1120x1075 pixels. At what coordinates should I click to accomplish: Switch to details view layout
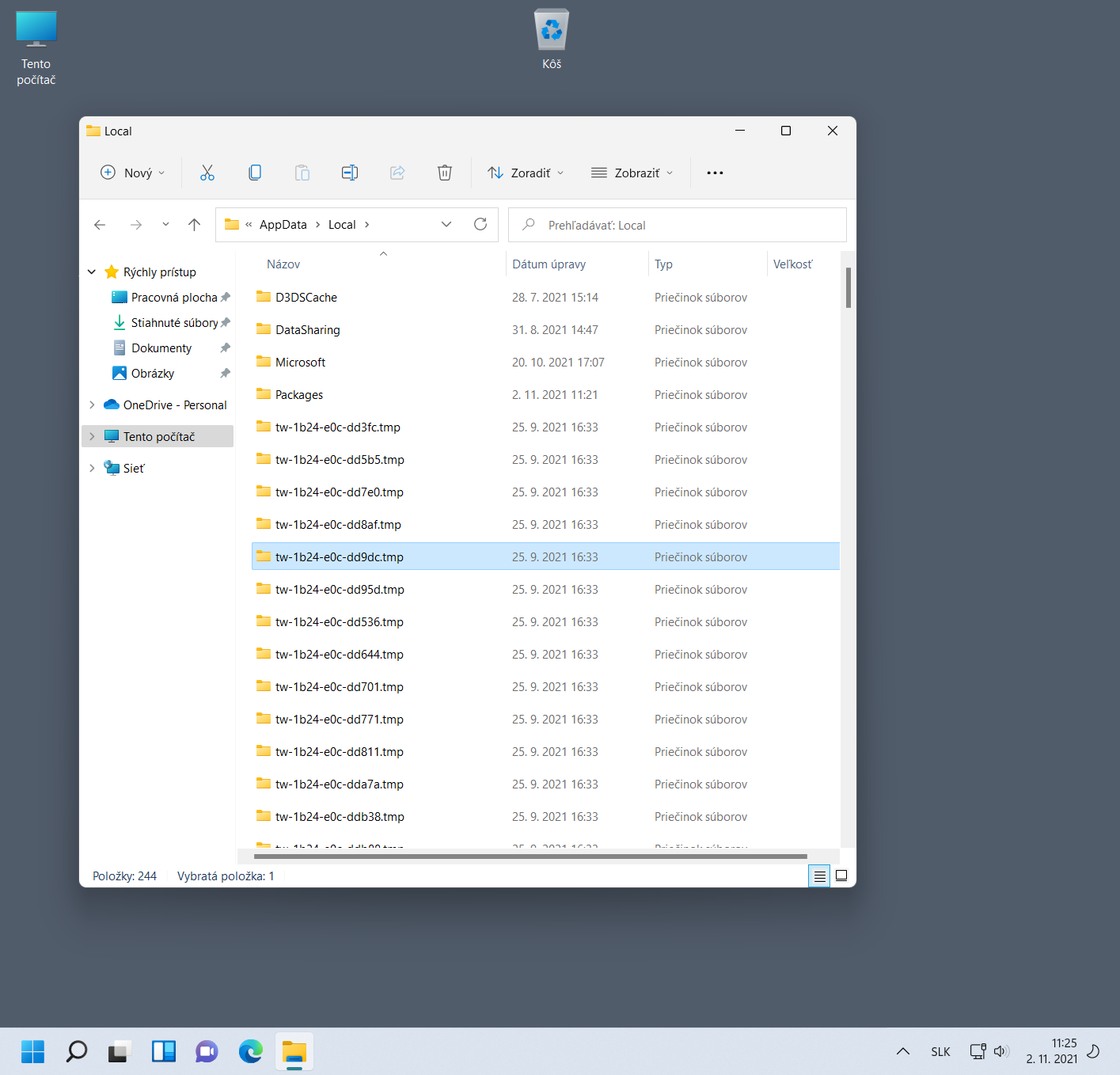[x=819, y=876]
